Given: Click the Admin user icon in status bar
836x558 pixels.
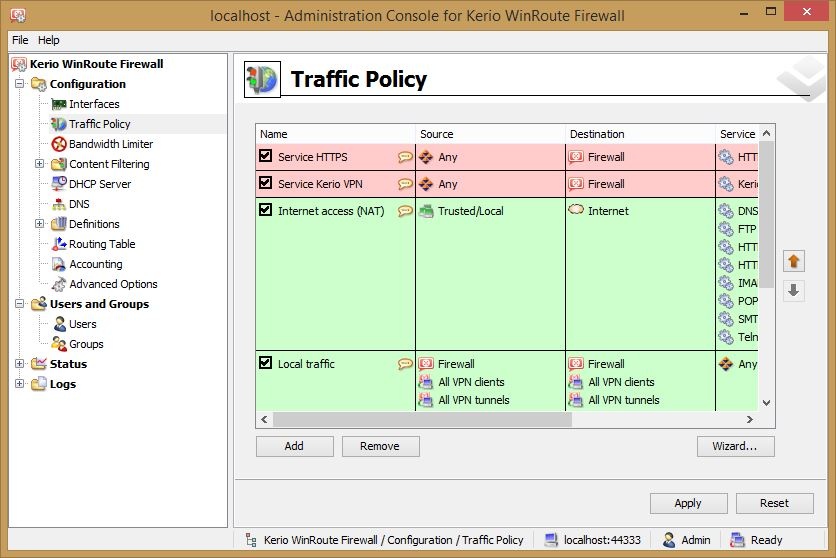Looking at the screenshot, I should (x=669, y=540).
